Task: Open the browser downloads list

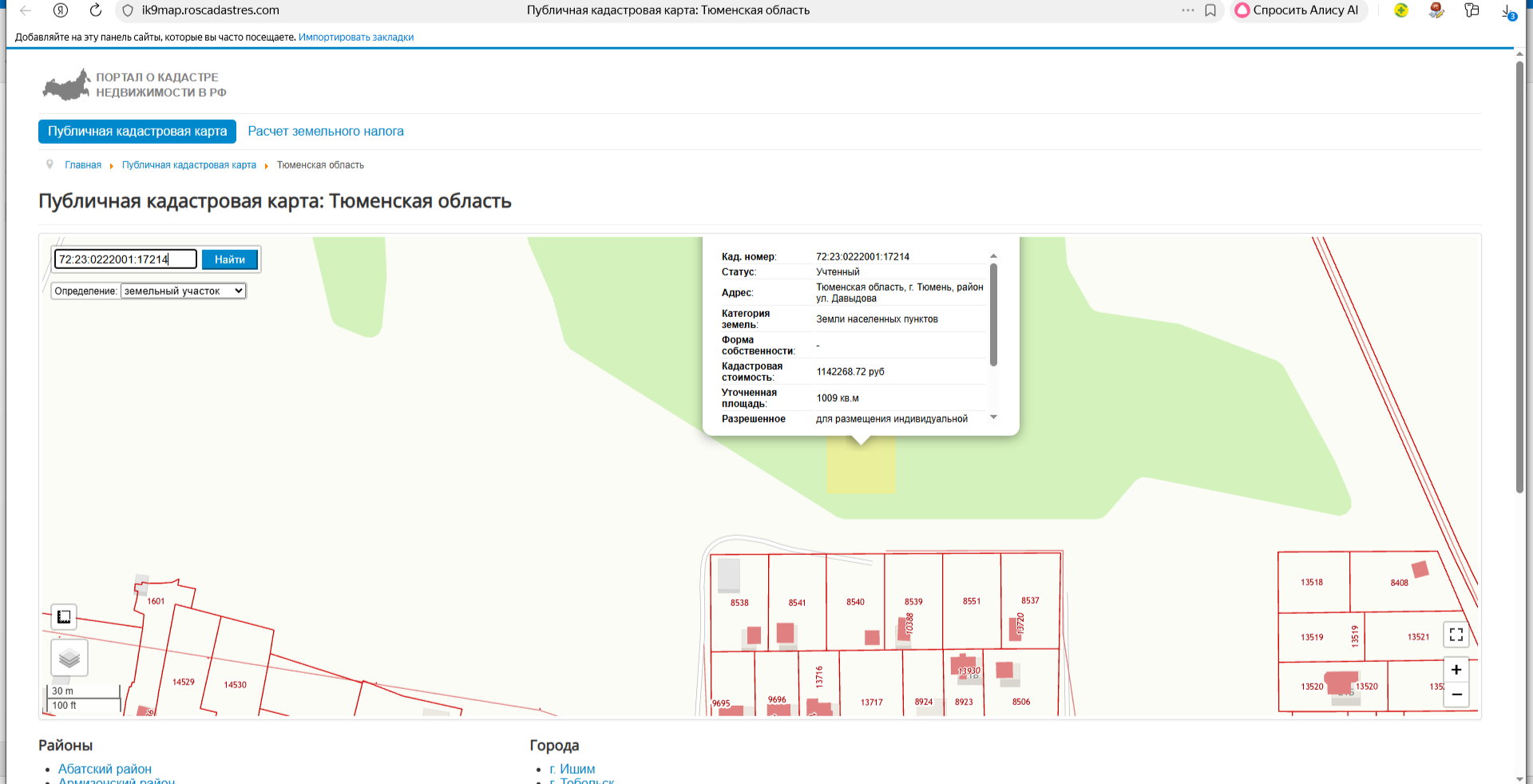Action: coord(1507,11)
